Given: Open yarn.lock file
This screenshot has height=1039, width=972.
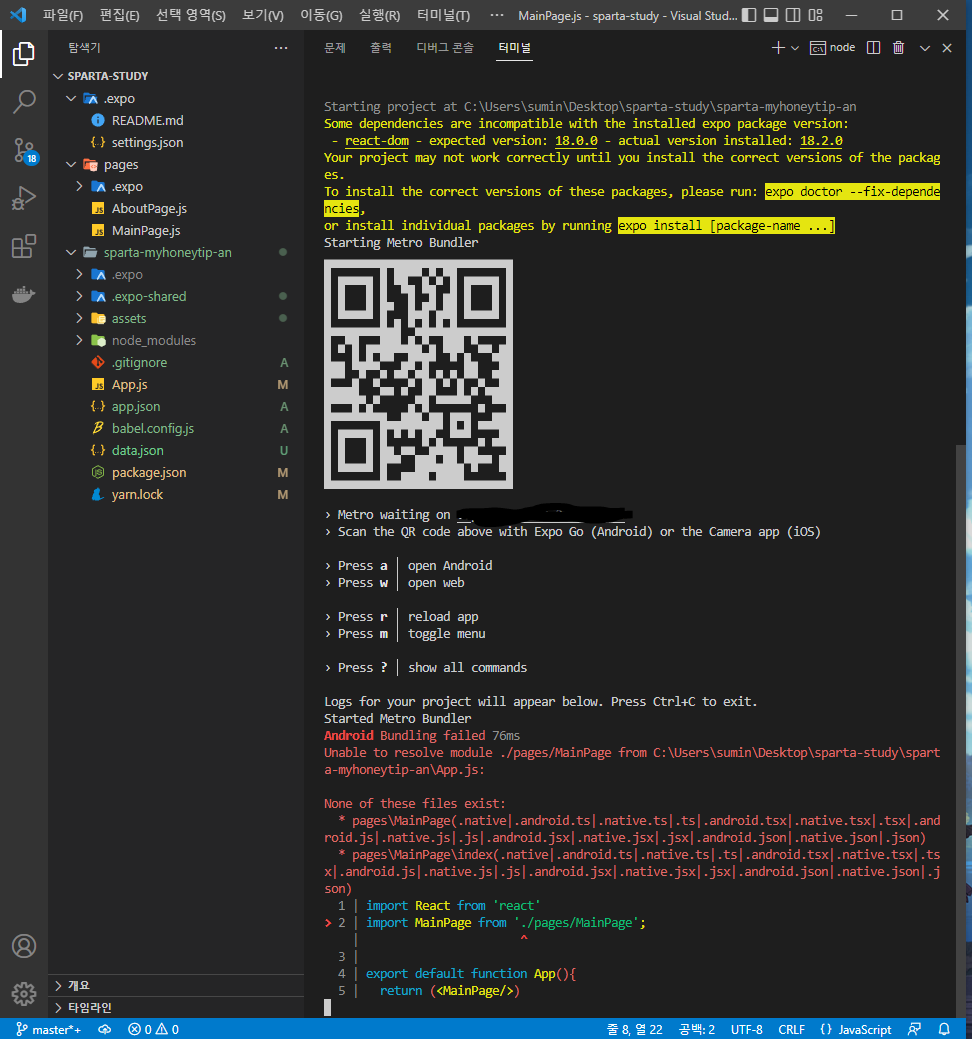Looking at the screenshot, I should click(x=176, y=494).
